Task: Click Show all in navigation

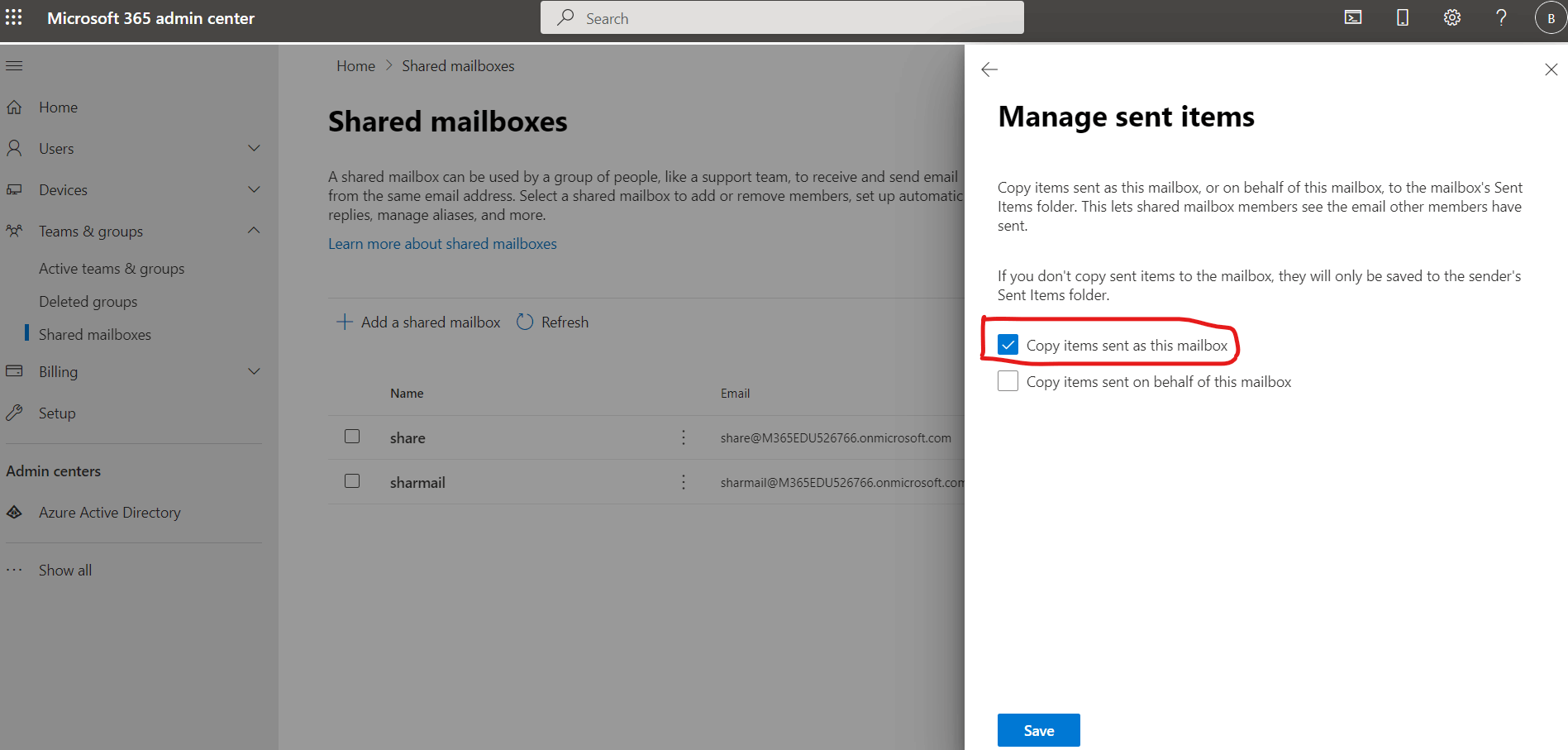Action: [65, 571]
